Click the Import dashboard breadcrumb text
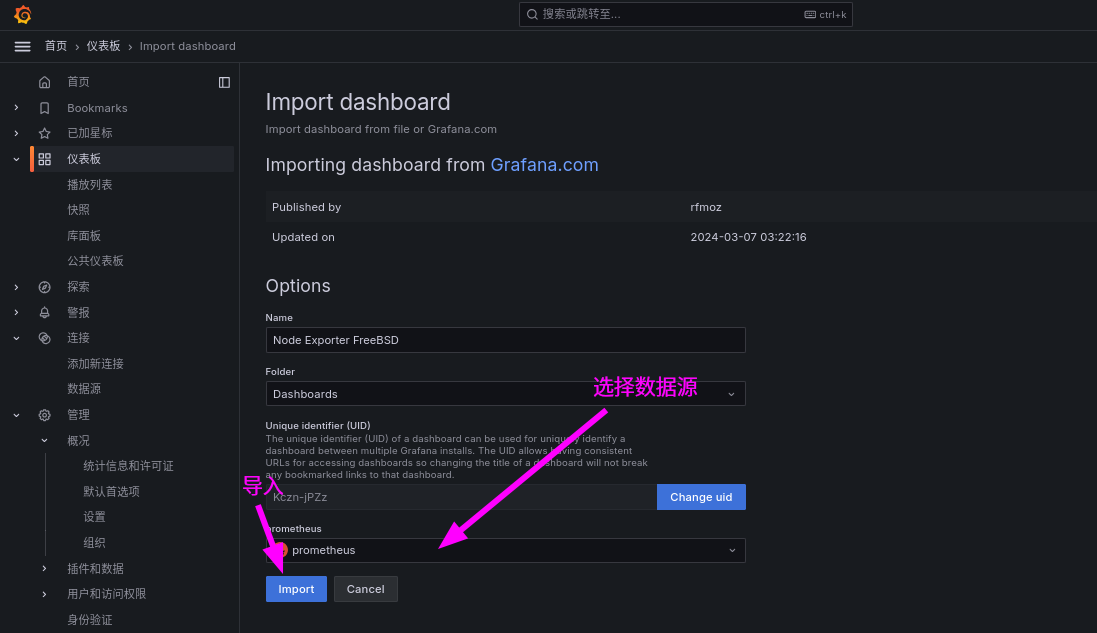 [187, 46]
